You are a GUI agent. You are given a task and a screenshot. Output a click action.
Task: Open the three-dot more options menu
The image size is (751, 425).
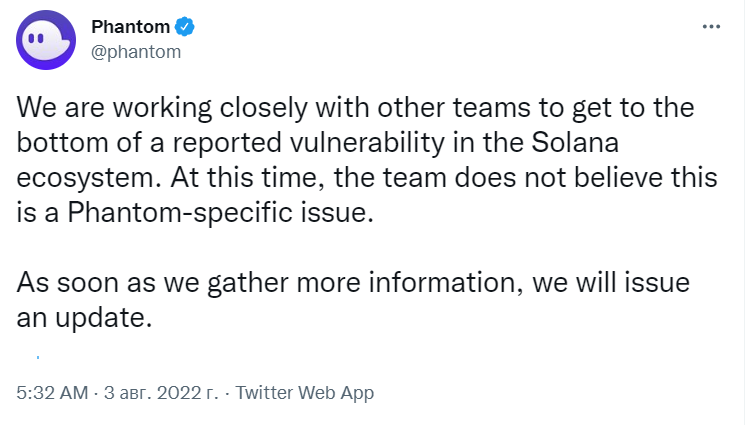coord(711,27)
